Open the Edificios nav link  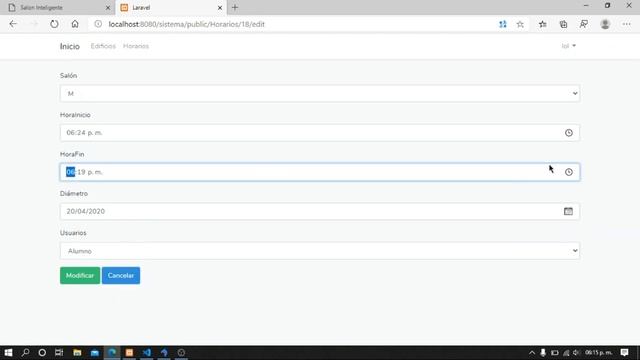[x=103, y=46]
